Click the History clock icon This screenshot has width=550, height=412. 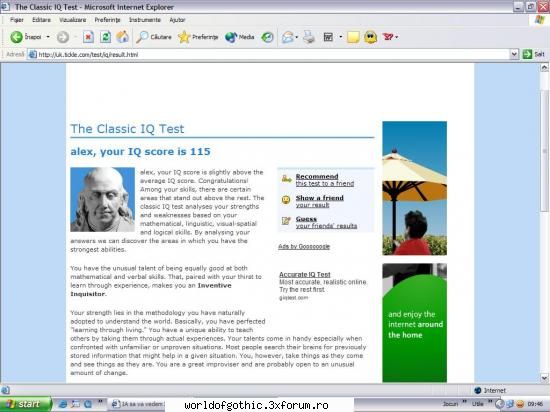tap(267, 37)
